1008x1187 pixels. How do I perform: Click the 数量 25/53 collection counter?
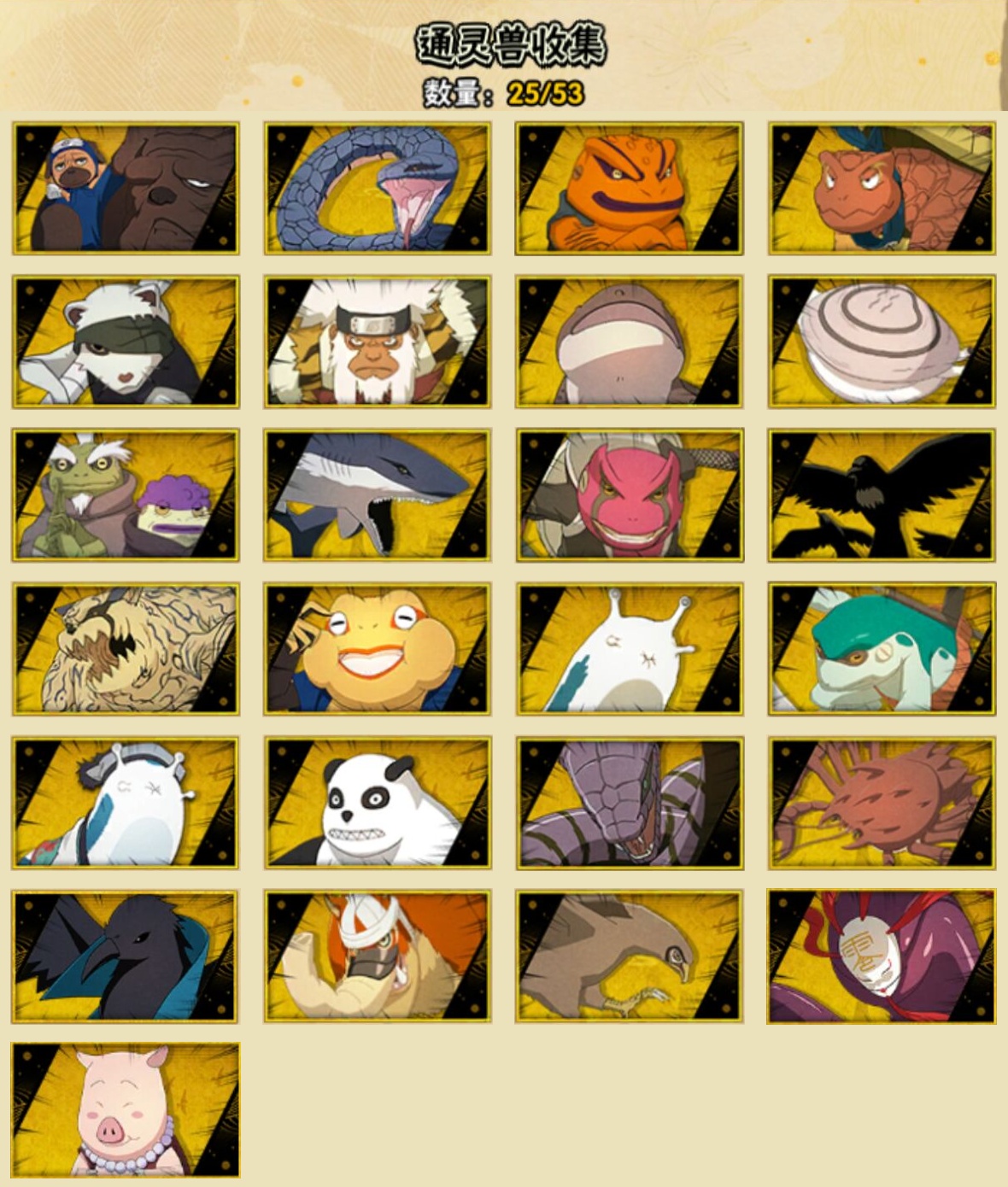pyautogui.click(x=504, y=93)
